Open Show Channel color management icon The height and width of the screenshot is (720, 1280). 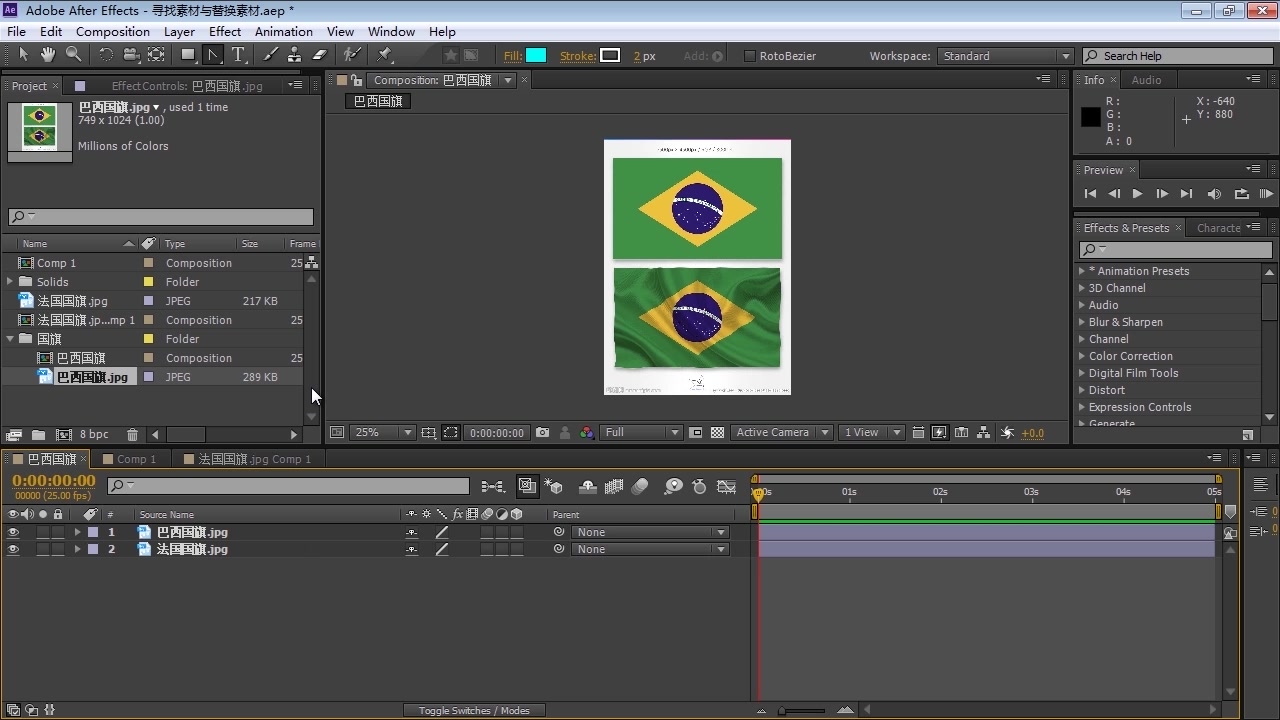coord(587,433)
